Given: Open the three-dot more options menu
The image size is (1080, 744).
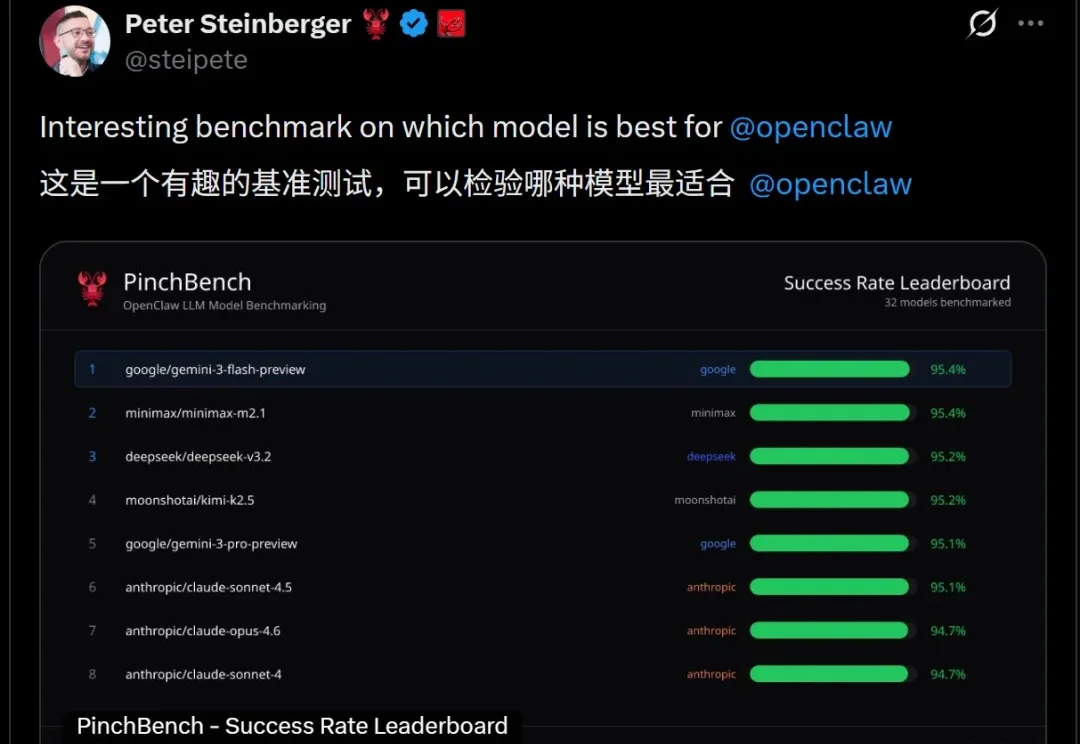Looking at the screenshot, I should point(1031,24).
